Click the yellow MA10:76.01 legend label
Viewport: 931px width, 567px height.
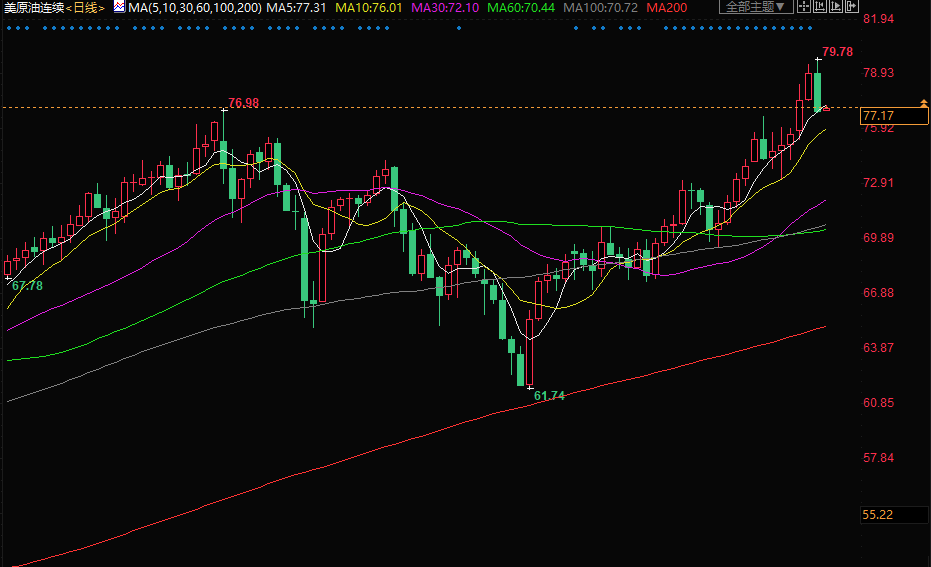[x=367, y=7]
